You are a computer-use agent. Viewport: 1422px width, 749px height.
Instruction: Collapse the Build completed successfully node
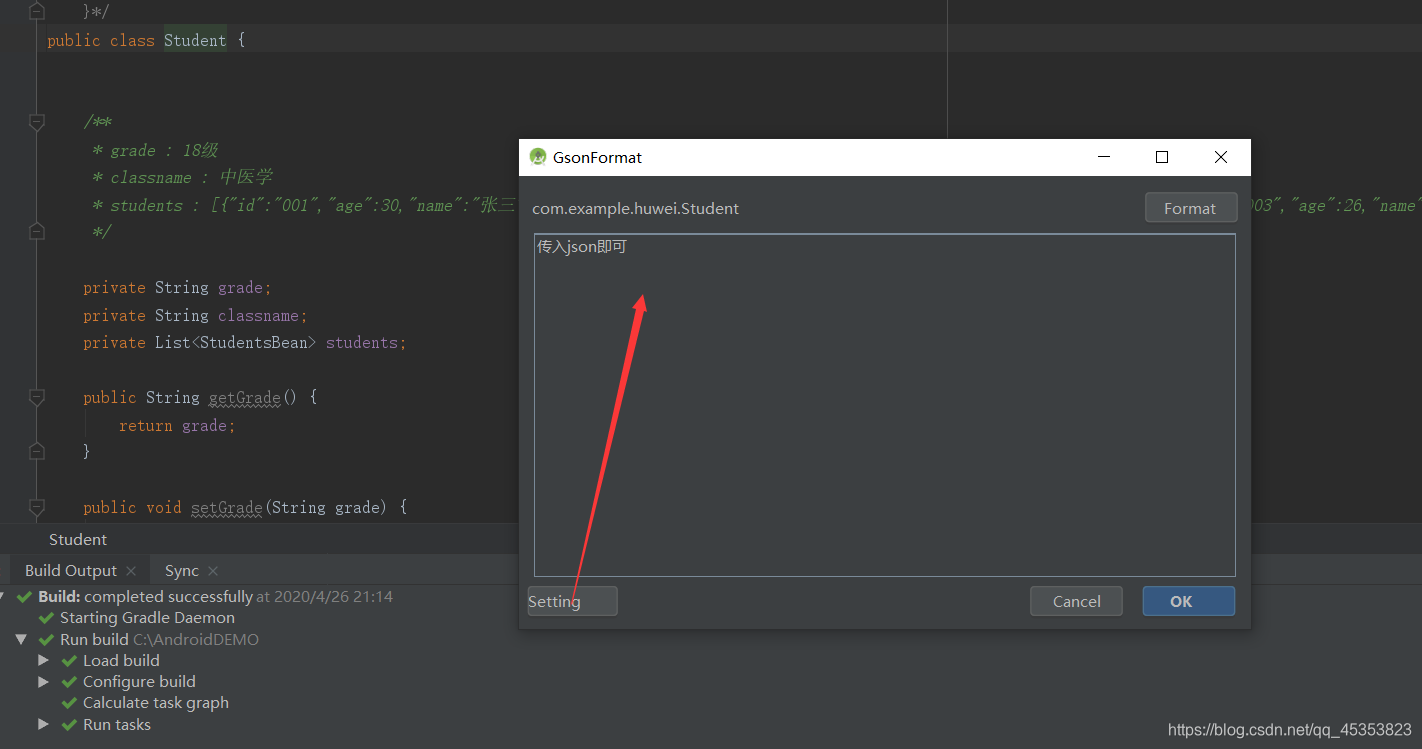click(x=1, y=597)
